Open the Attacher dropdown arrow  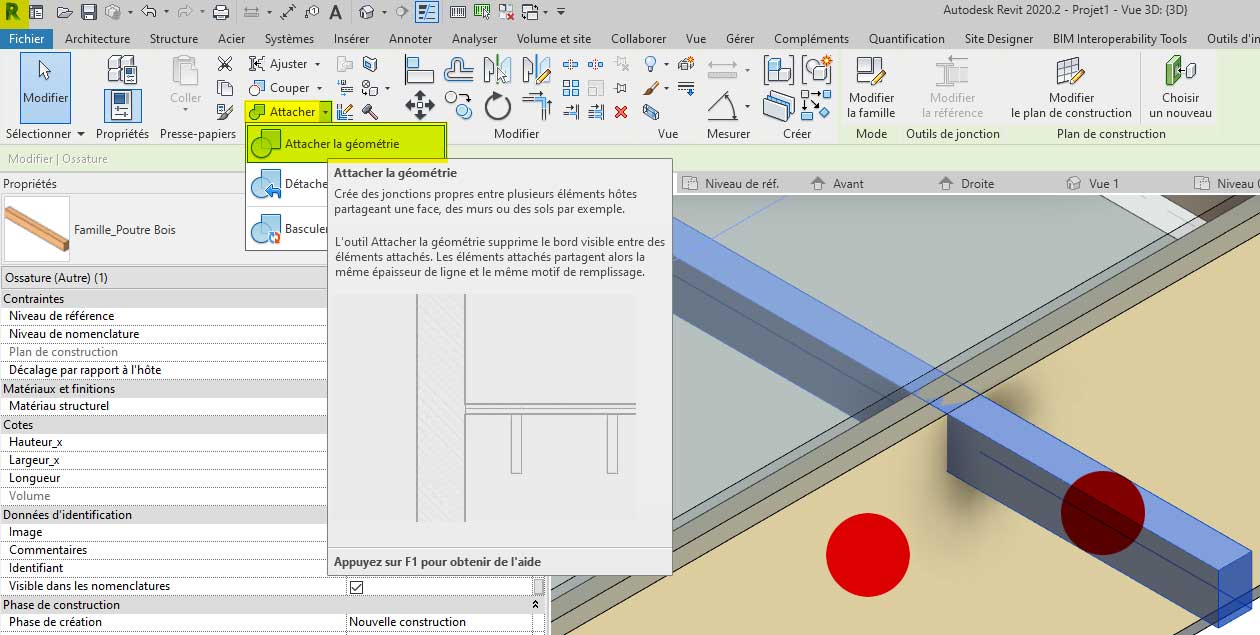[325, 112]
